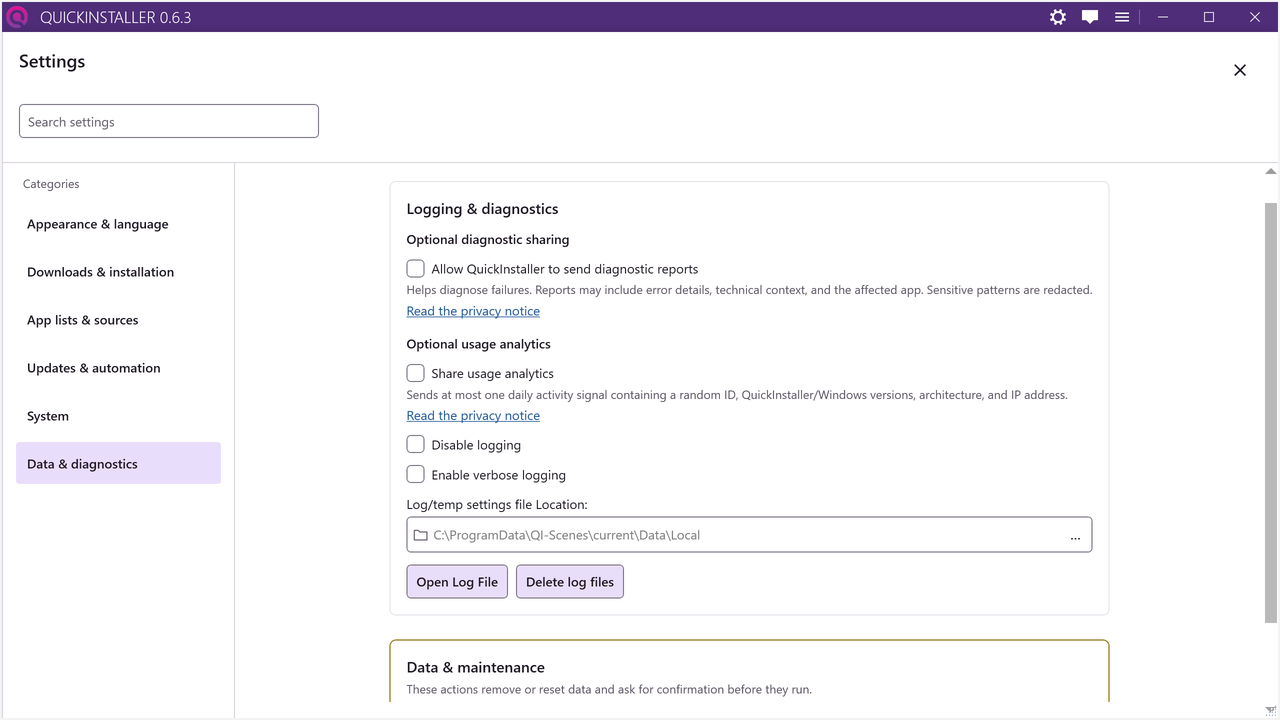The height and width of the screenshot is (720, 1280).
Task: Open privacy notice link under usage analytics
Action: point(473,416)
